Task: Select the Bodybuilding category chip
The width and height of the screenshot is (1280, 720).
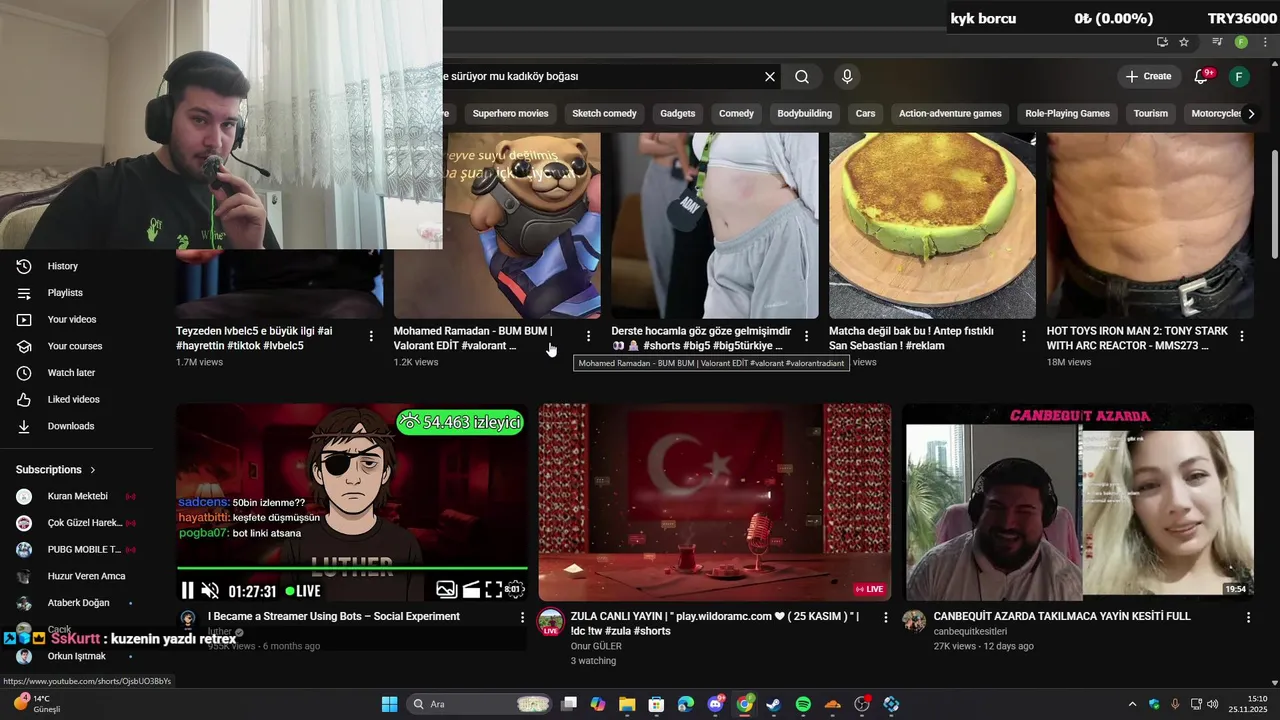Action: click(804, 114)
